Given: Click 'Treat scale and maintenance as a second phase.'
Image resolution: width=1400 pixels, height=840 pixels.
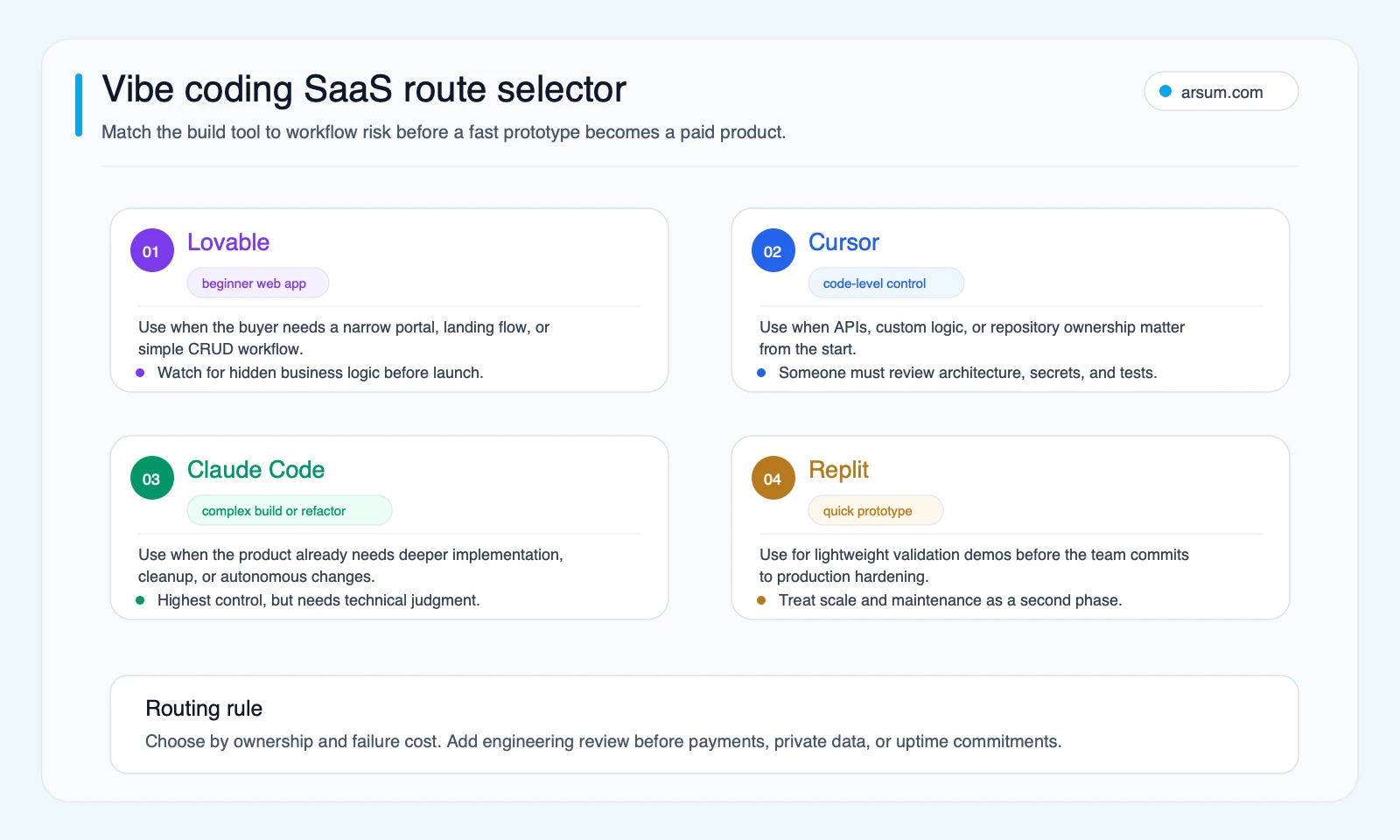Looking at the screenshot, I should point(950,600).
